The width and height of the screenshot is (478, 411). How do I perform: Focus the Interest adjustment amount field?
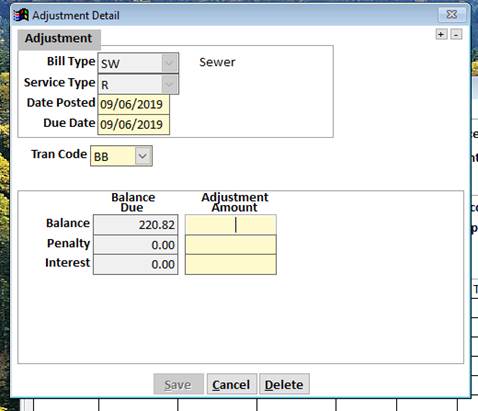(x=231, y=264)
